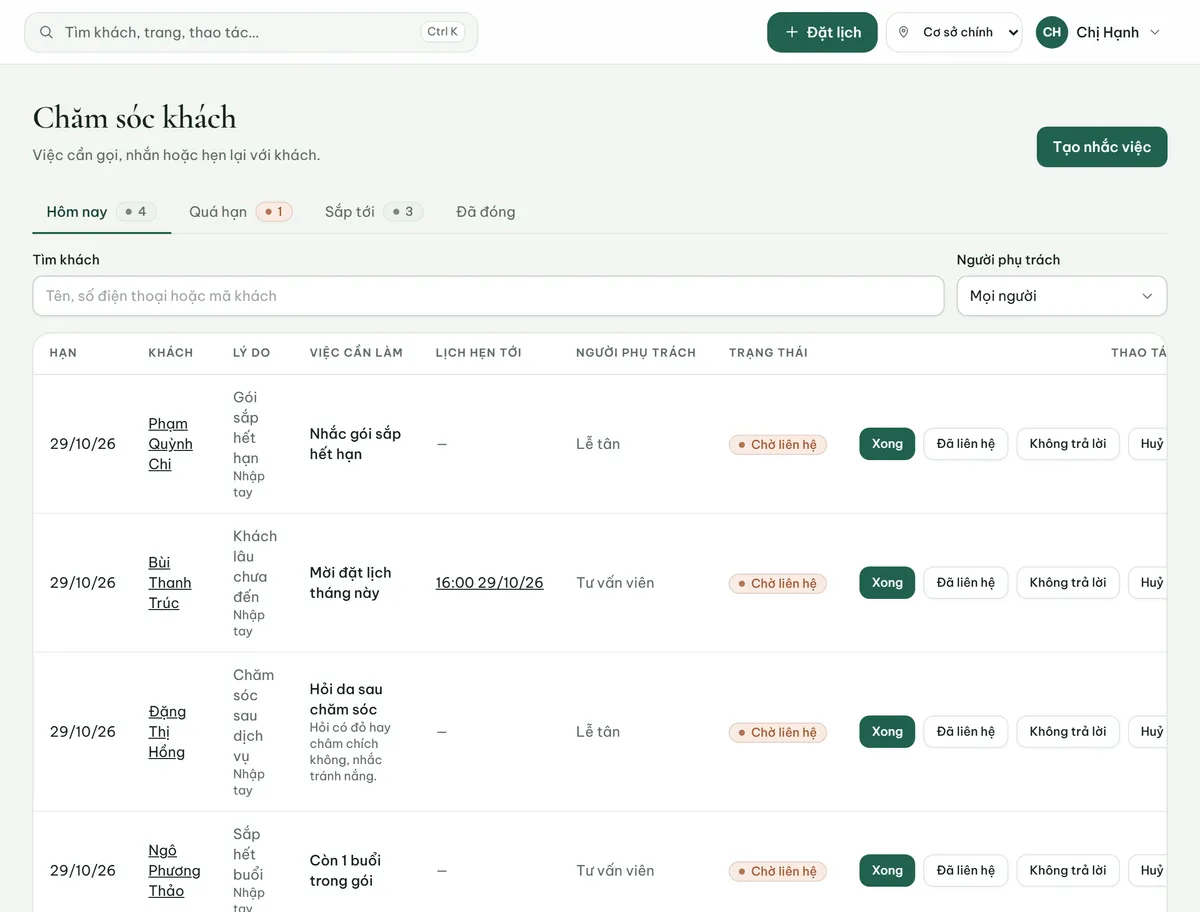Mark Ngô Phương Thảo task Xong
1200x912 pixels.
click(x=887, y=870)
